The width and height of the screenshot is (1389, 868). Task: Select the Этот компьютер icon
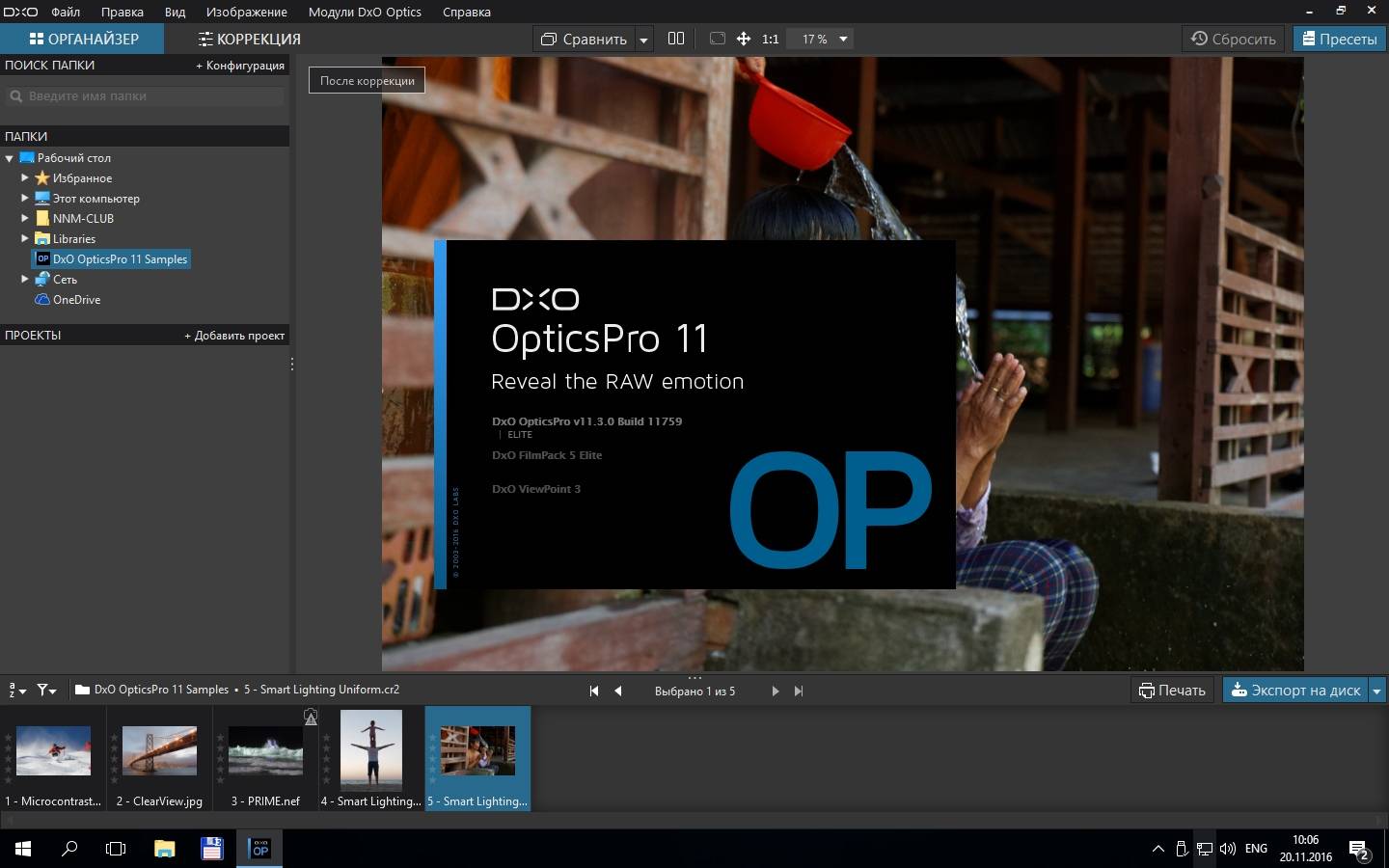click(x=42, y=198)
